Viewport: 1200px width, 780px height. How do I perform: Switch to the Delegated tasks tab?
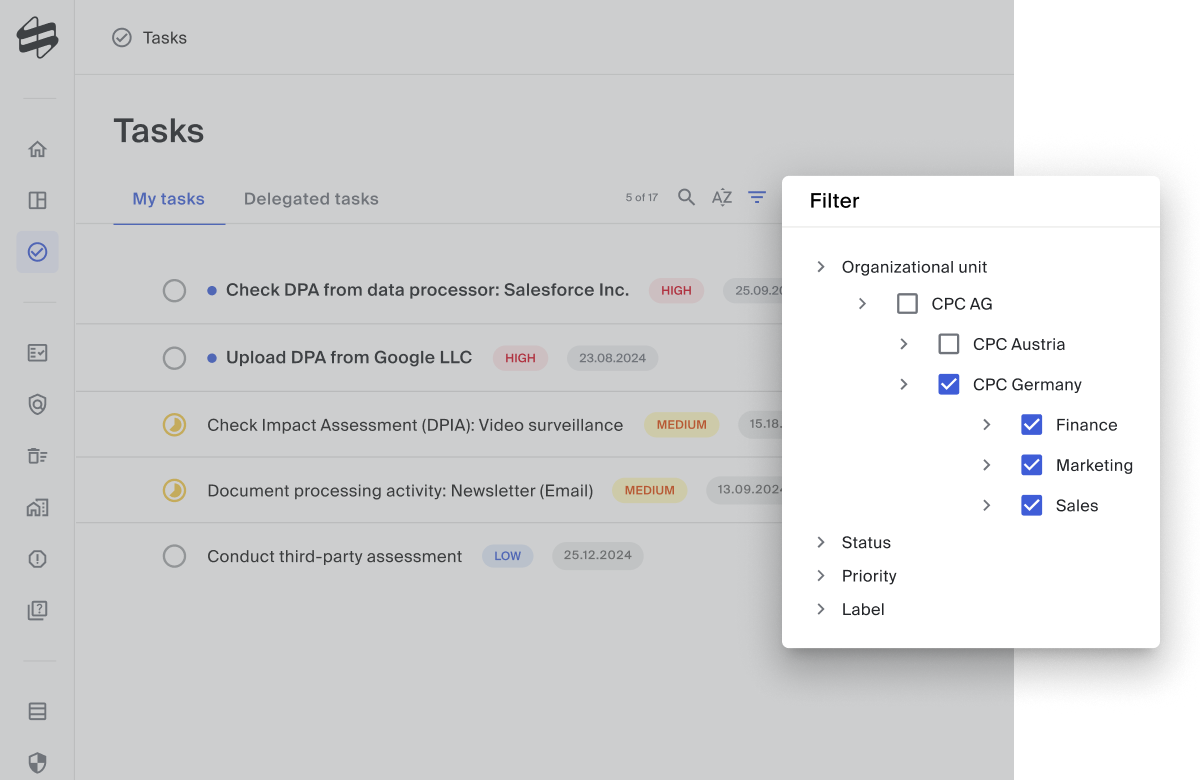pyautogui.click(x=311, y=199)
